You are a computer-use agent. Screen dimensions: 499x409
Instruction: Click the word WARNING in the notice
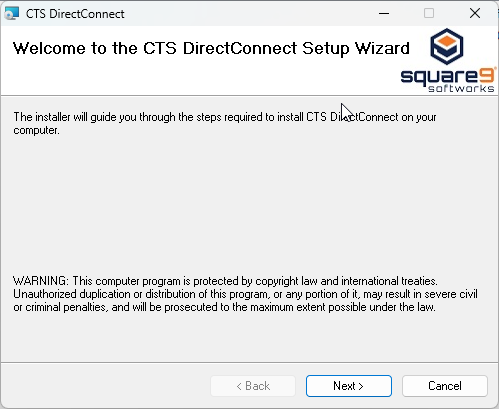(x=41, y=281)
